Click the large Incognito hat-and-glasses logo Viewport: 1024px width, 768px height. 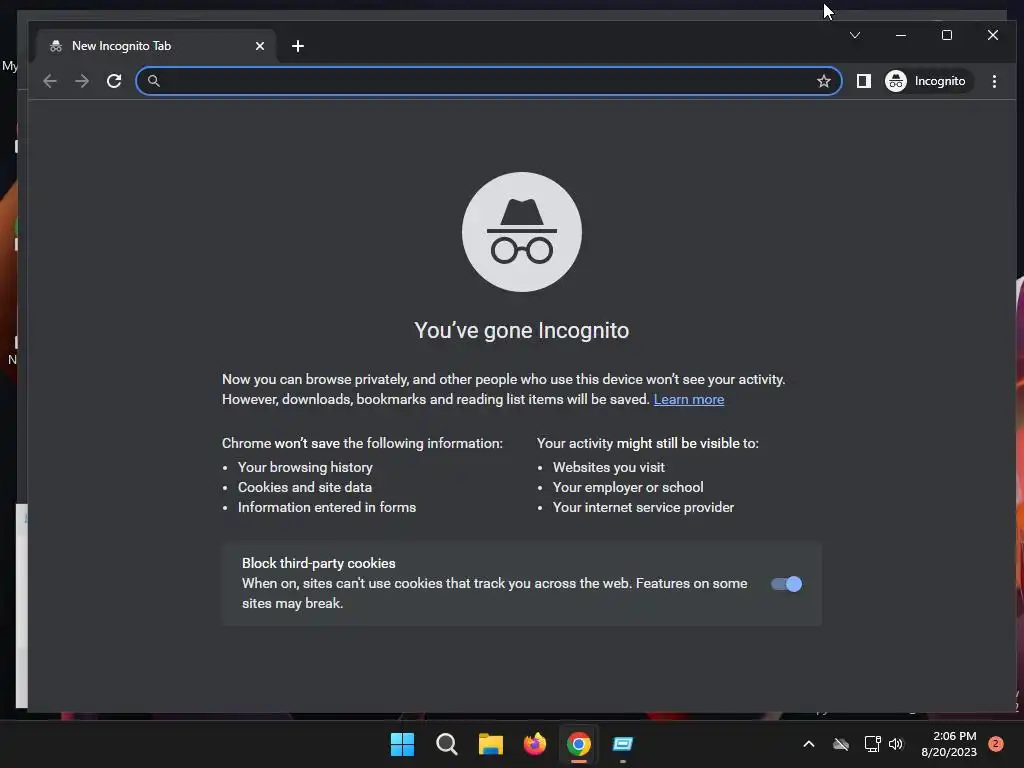tap(522, 232)
